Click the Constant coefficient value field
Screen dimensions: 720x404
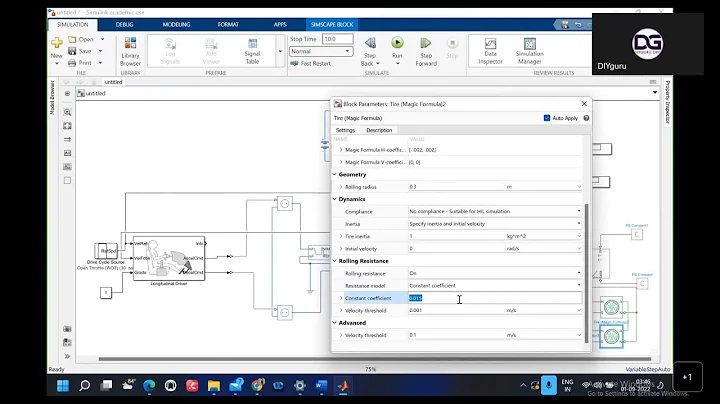pos(495,298)
